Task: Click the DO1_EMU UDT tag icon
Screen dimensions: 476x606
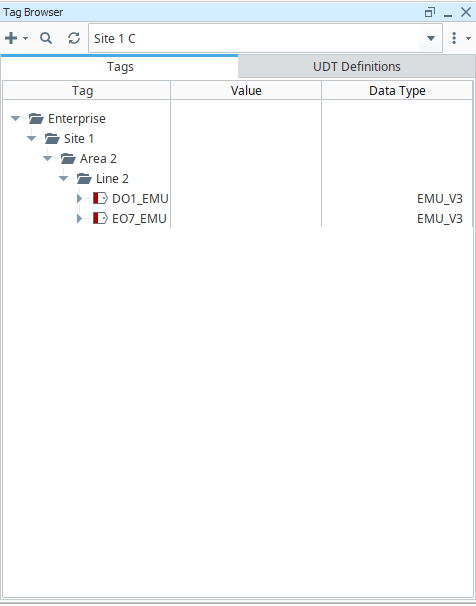Action: [x=100, y=198]
